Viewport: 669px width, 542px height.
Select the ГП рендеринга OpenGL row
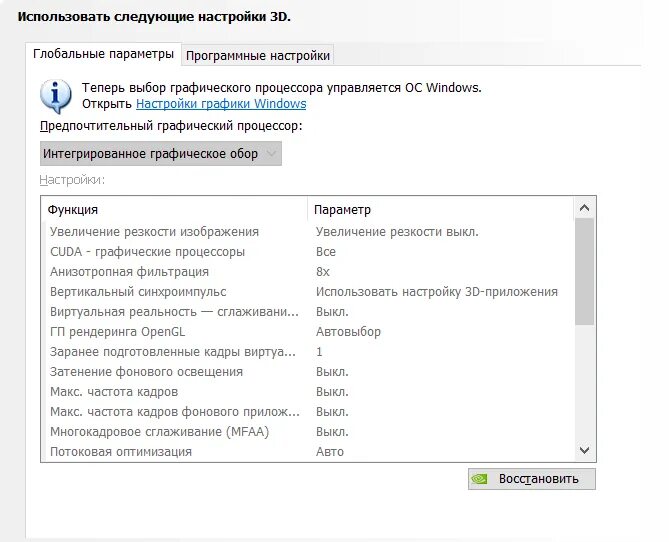point(308,332)
